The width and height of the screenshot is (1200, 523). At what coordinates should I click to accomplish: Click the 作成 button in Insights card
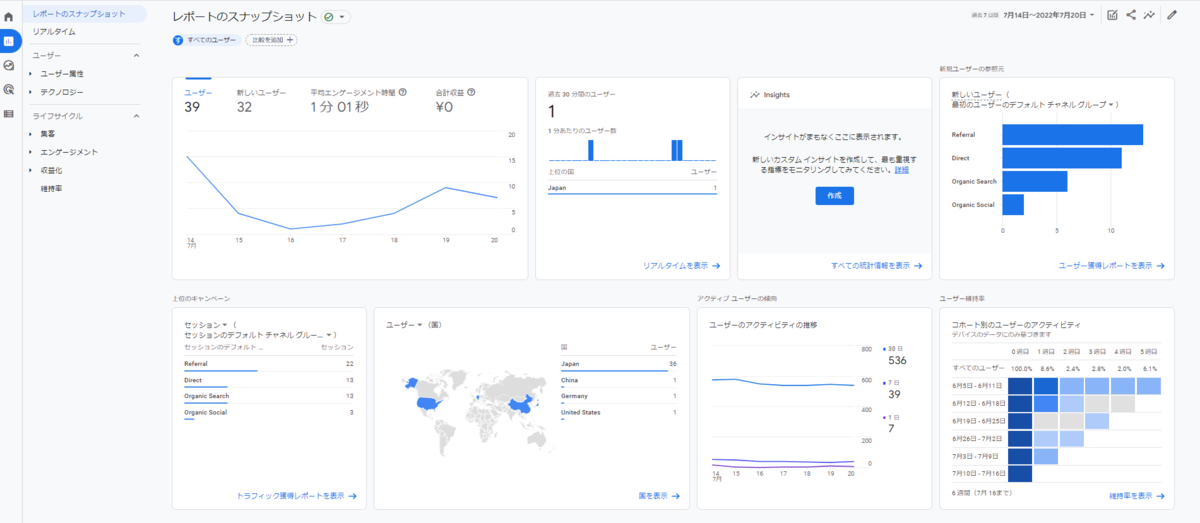point(834,196)
